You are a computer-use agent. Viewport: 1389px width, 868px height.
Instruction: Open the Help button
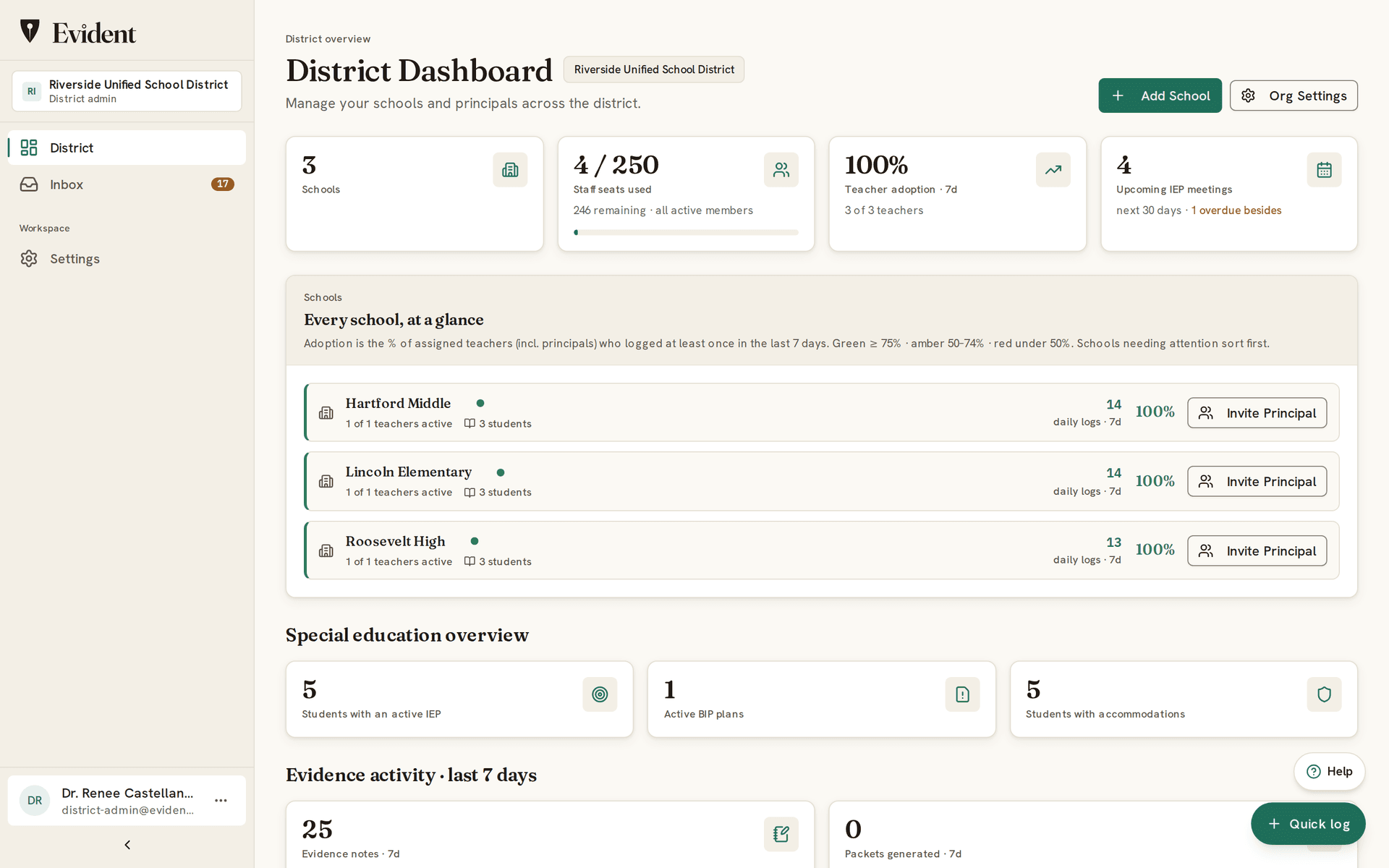coord(1329,772)
